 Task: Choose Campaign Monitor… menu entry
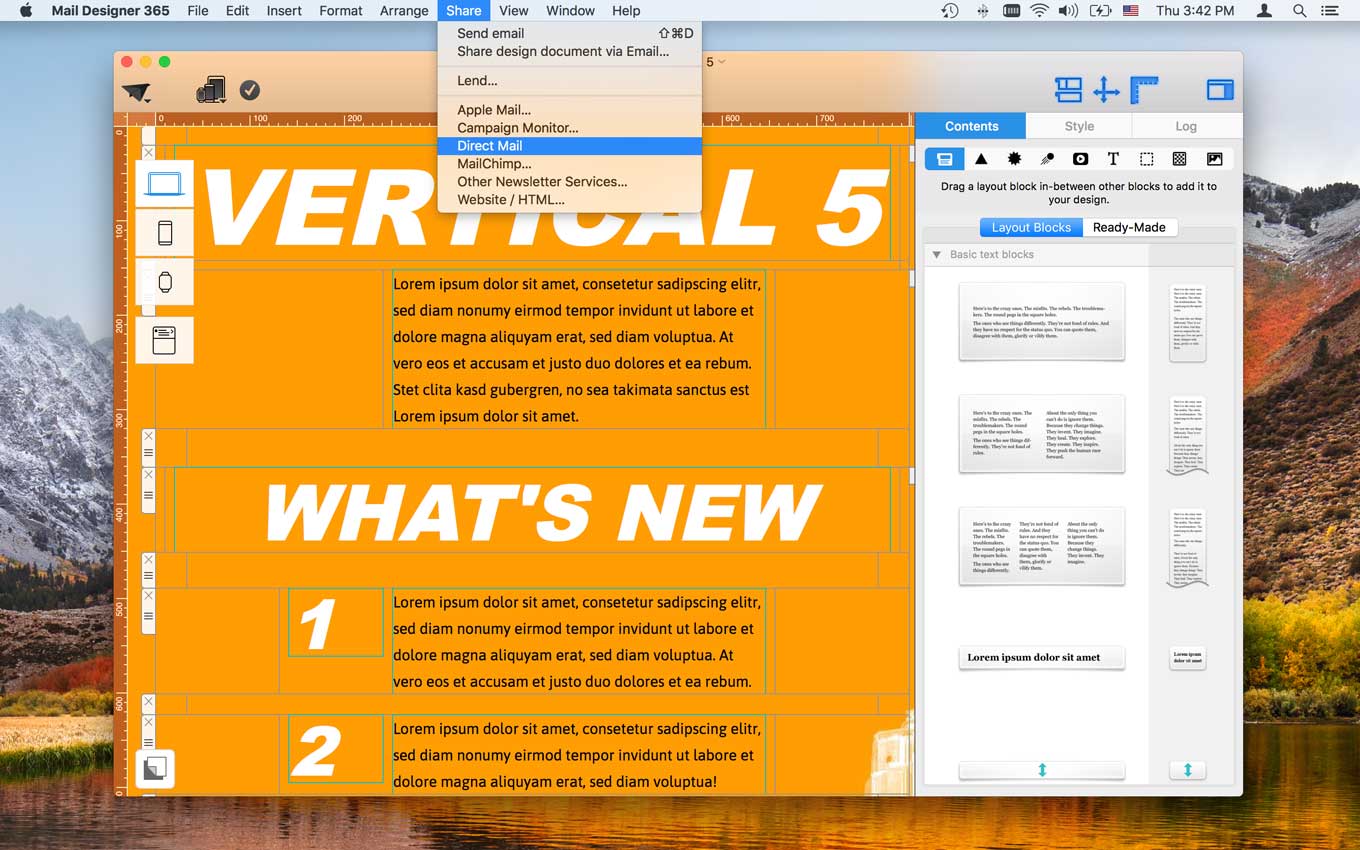570,128
